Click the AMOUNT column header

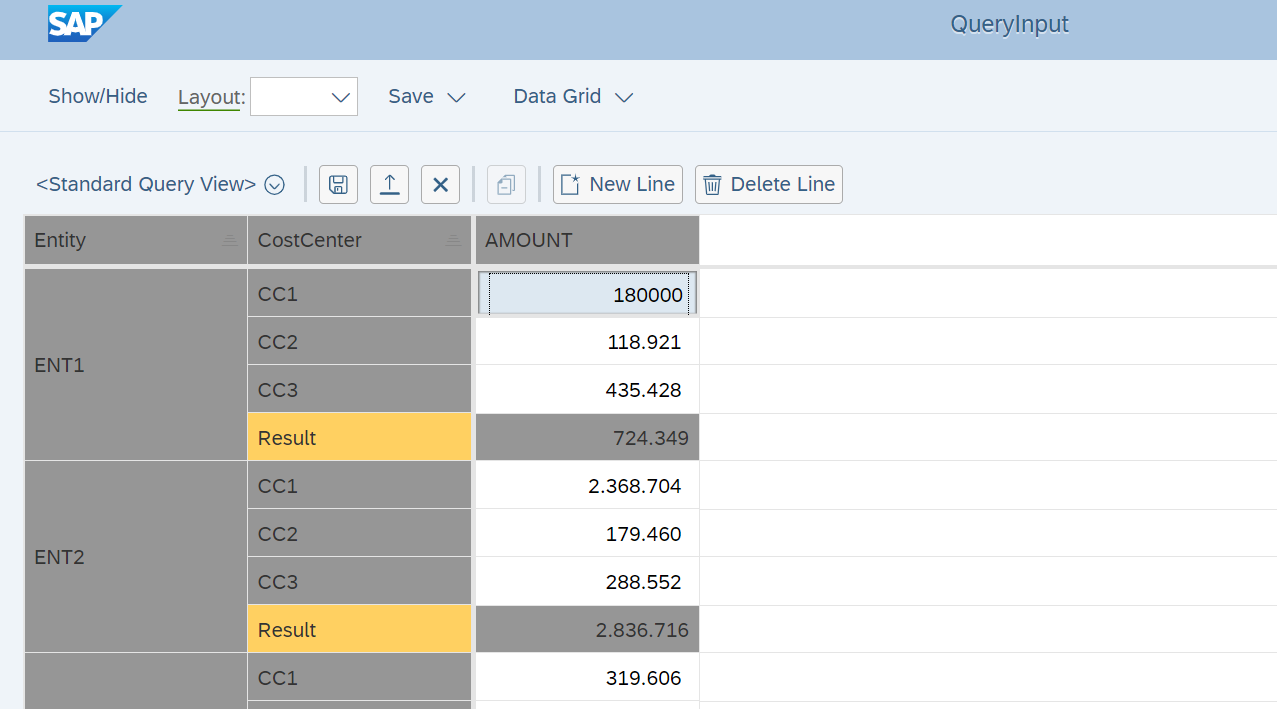click(587, 241)
